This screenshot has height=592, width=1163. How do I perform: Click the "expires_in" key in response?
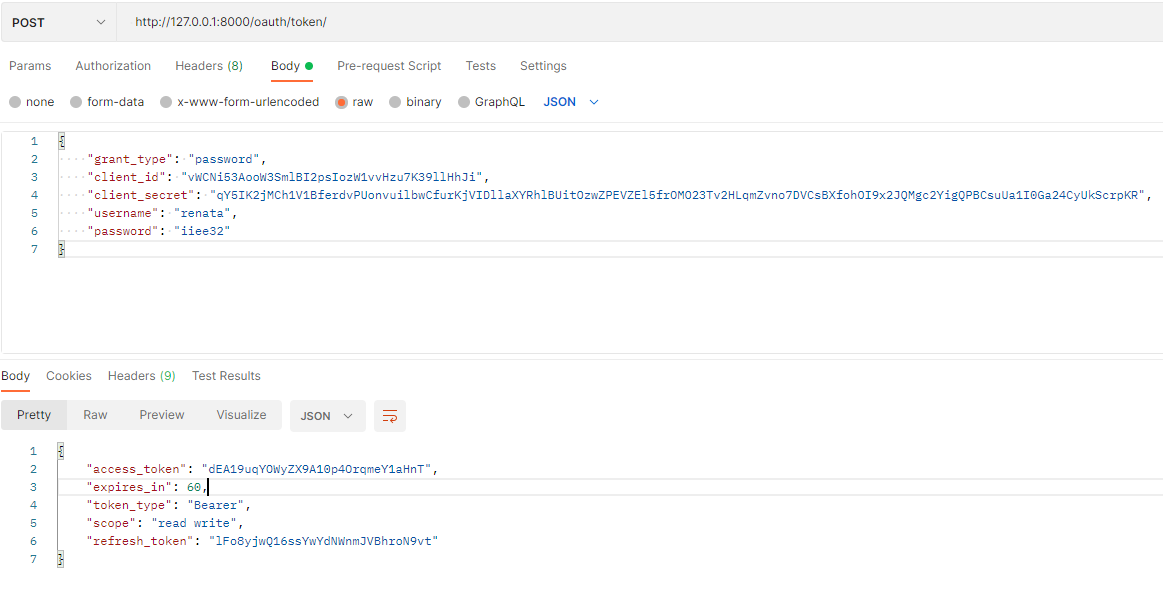pyautogui.click(x=127, y=487)
